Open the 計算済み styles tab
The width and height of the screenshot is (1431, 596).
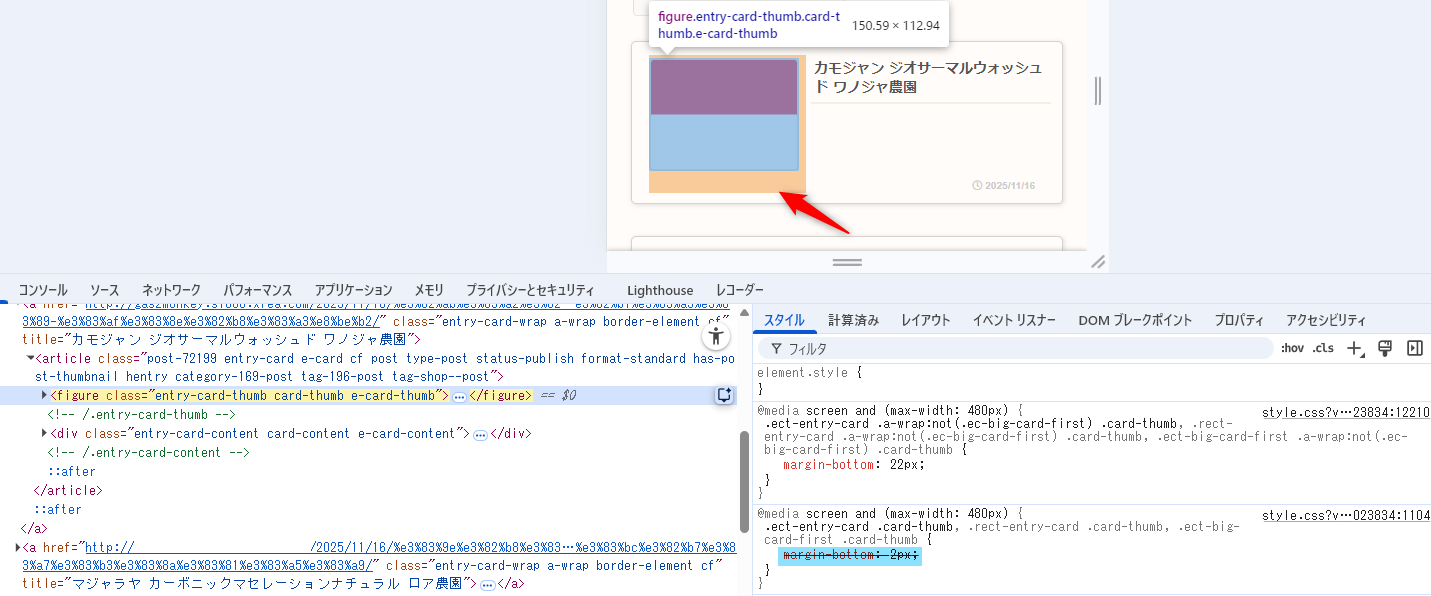(853, 320)
